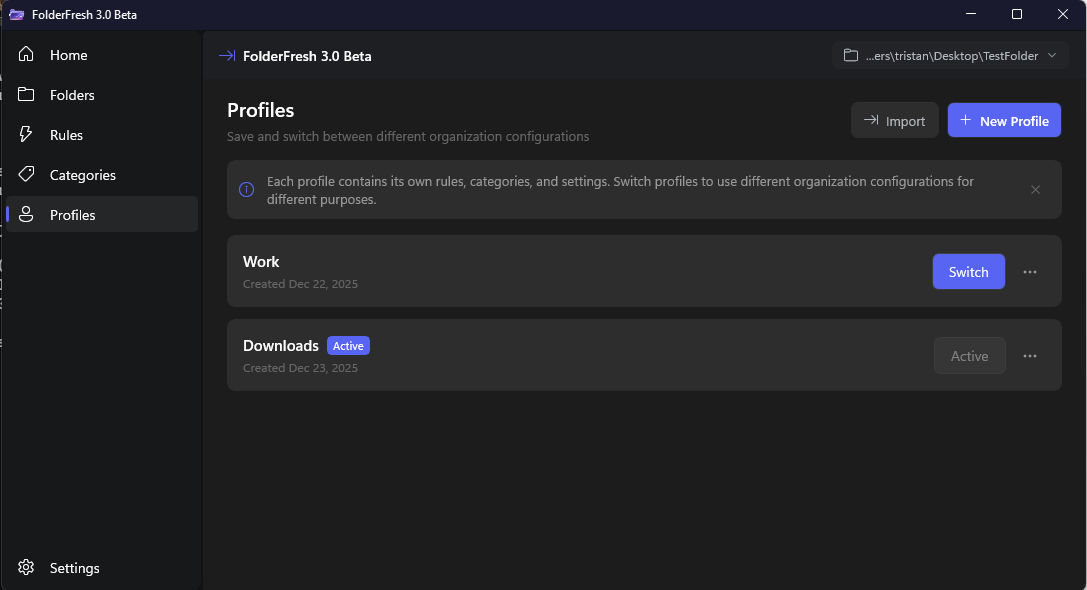This screenshot has height=590, width=1087.
Task: Open more options for Downloads profile
Action: [x=1030, y=356]
